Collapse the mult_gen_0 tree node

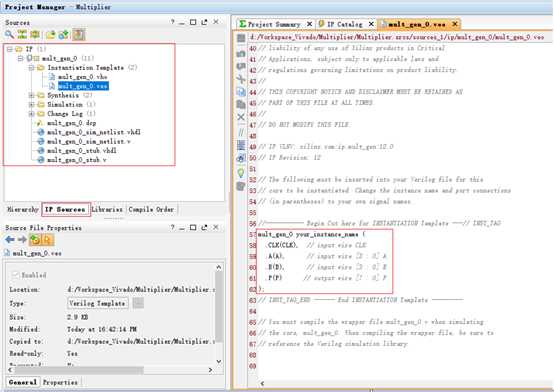pos(20,58)
